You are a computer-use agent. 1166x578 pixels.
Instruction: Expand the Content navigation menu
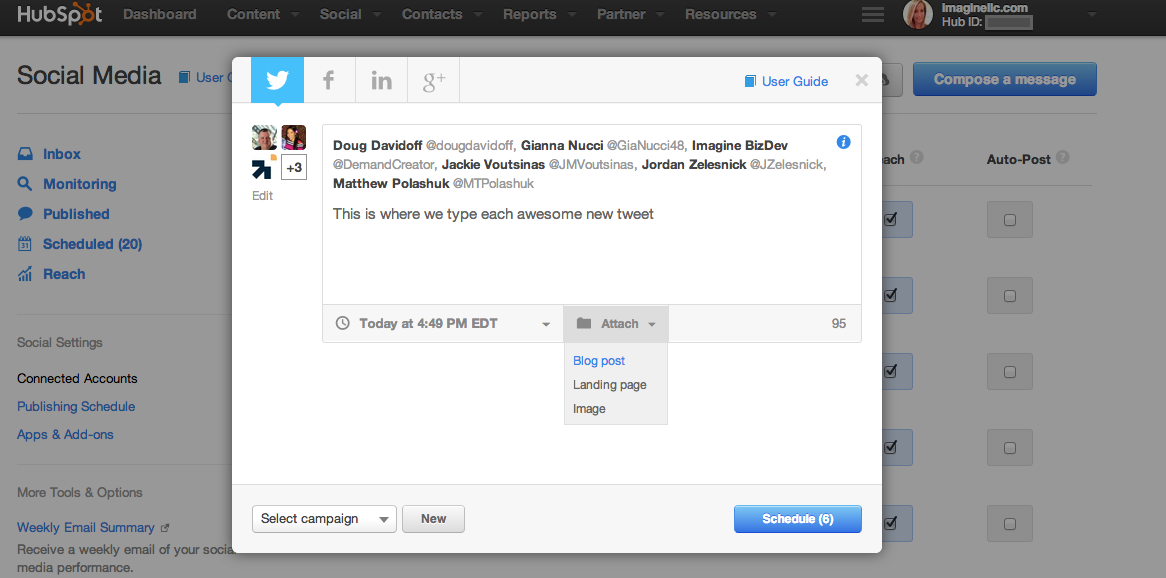[x=263, y=14]
